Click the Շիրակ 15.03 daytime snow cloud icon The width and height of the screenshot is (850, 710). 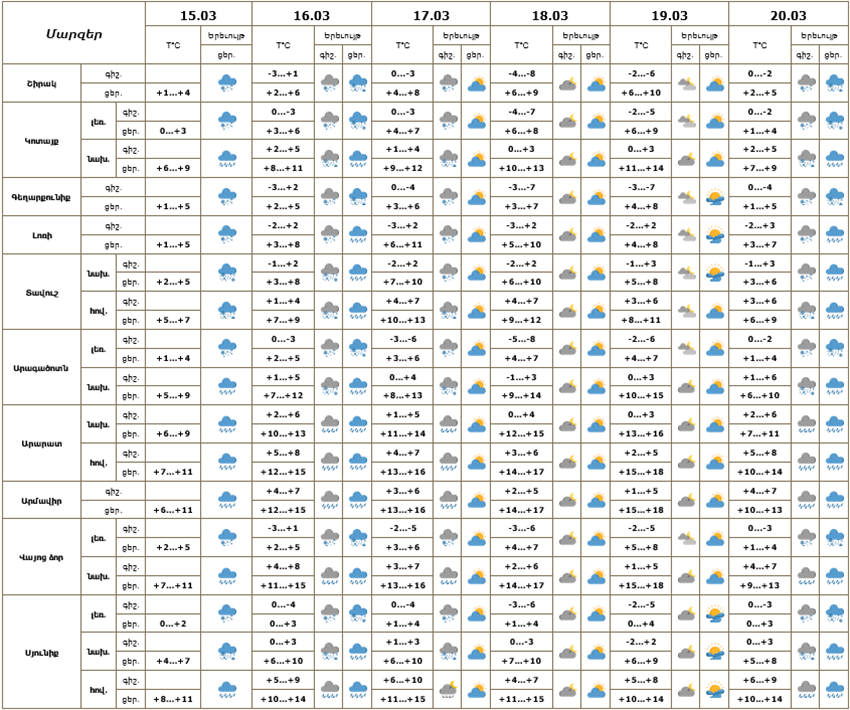coord(227,84)
